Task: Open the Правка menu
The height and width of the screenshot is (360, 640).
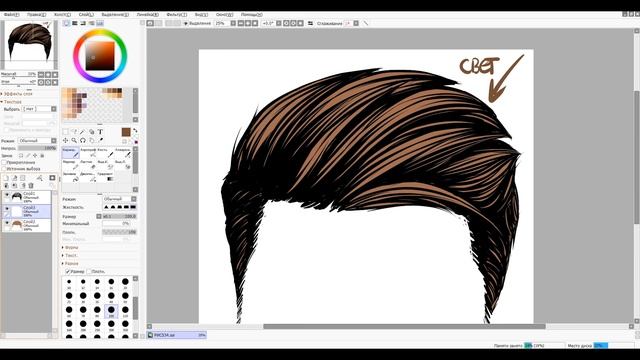Action: coord(36,14)
